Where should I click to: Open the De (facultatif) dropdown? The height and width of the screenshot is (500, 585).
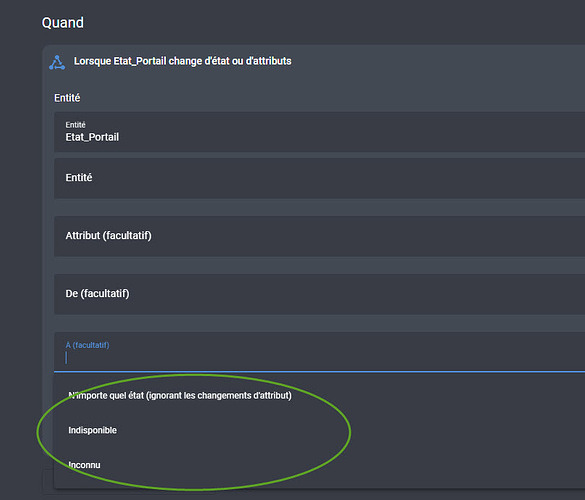point(319,294)
